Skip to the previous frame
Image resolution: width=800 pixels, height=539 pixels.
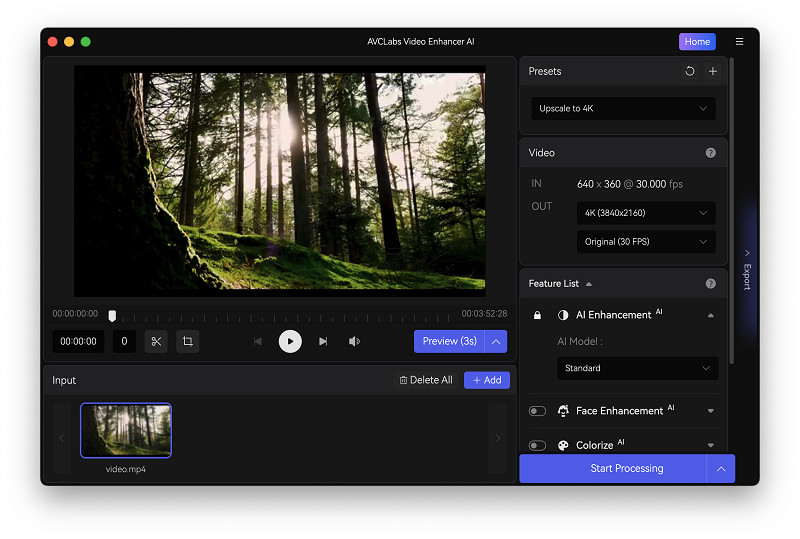click(x=258, y=341)
